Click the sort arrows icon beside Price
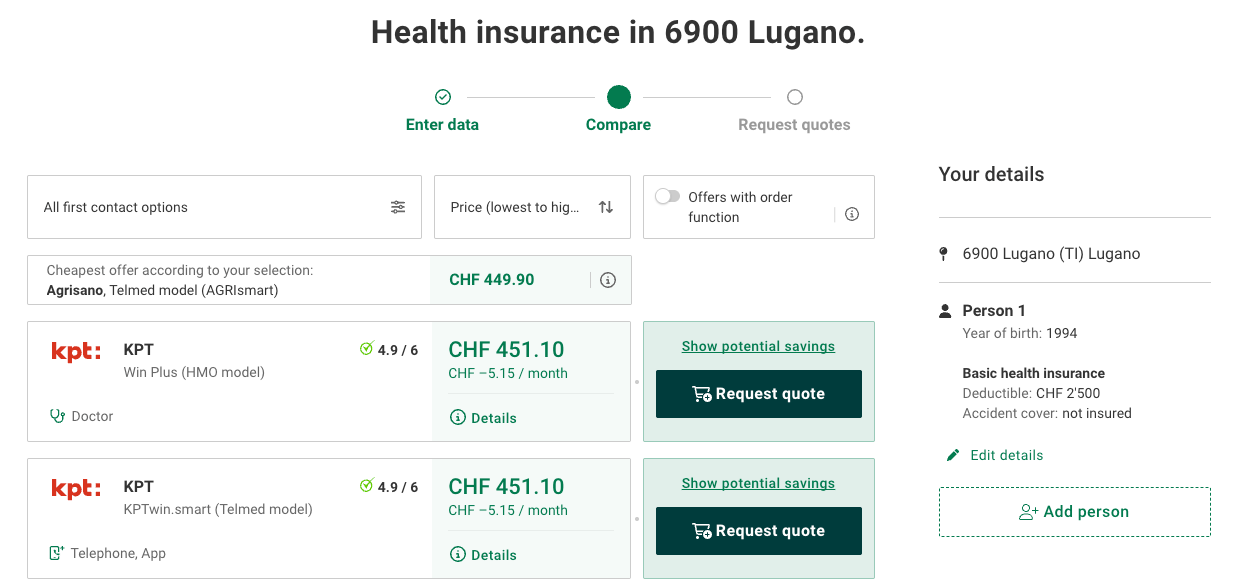Screen dimensions: 1241x583 (606, 207)
